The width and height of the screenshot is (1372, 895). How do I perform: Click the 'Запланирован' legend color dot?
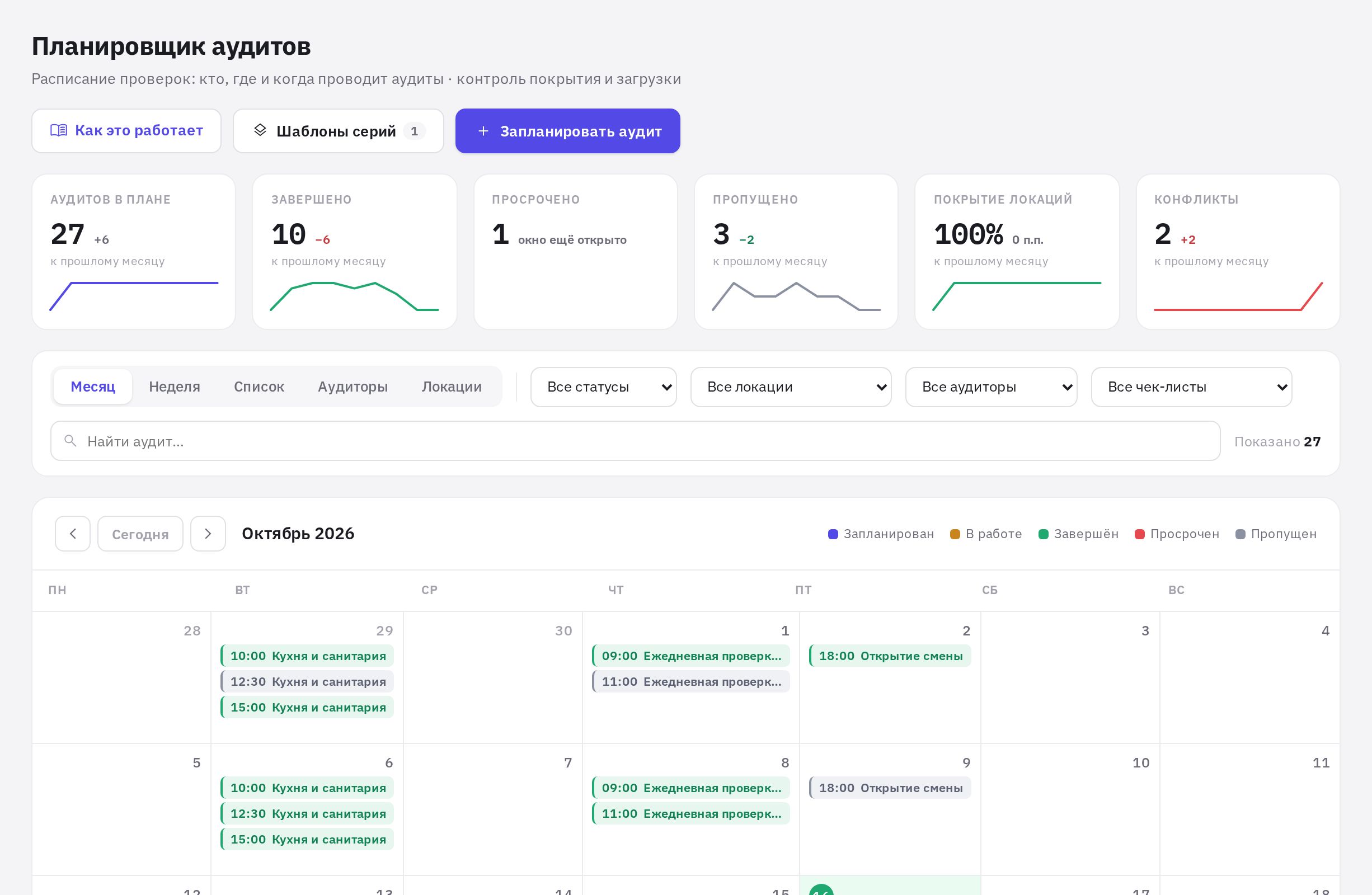[833, 534]
